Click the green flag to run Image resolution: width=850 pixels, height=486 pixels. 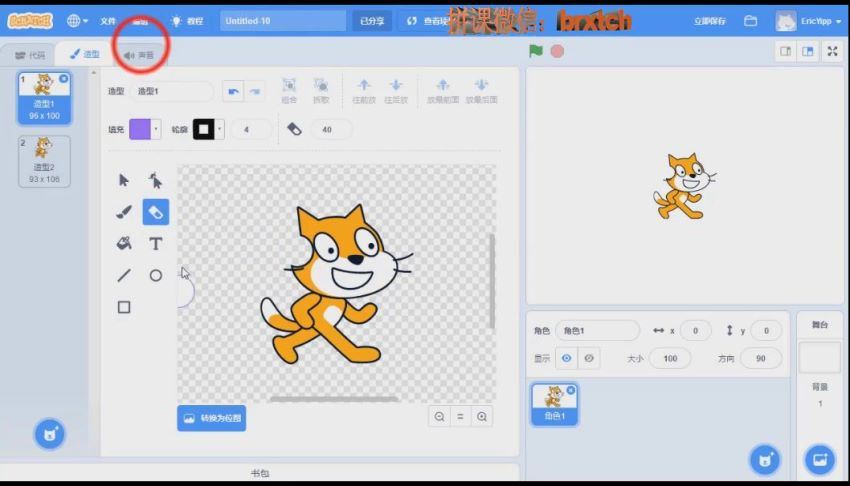coord(536,51)
